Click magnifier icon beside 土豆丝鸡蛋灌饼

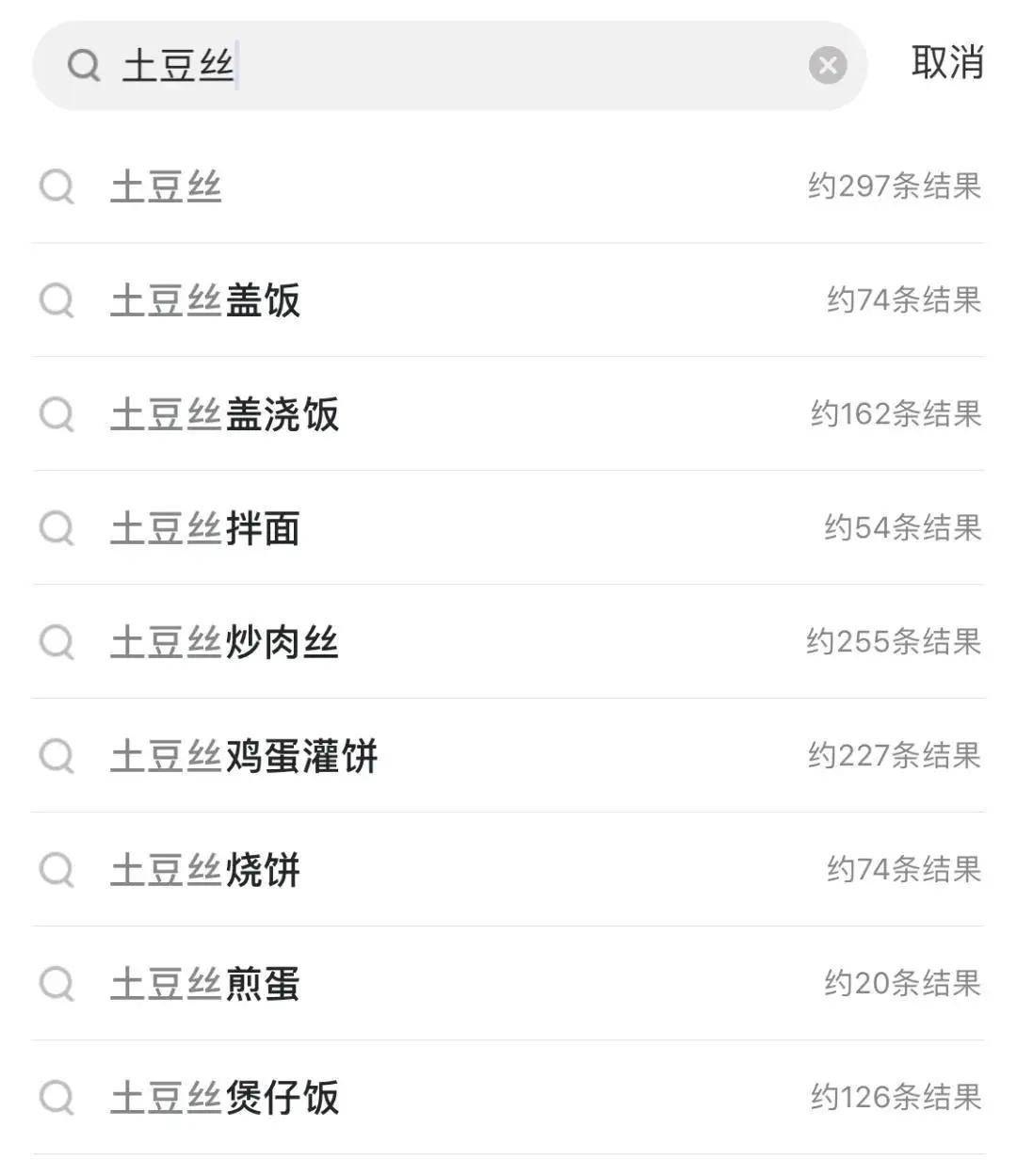tap(56, 757)
